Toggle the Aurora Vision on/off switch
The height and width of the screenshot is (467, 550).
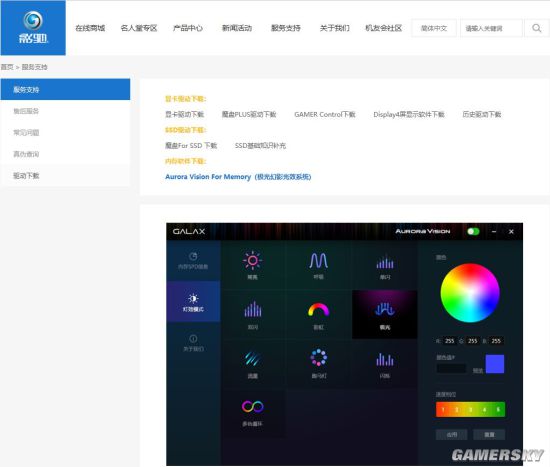[x=473, y=232]
